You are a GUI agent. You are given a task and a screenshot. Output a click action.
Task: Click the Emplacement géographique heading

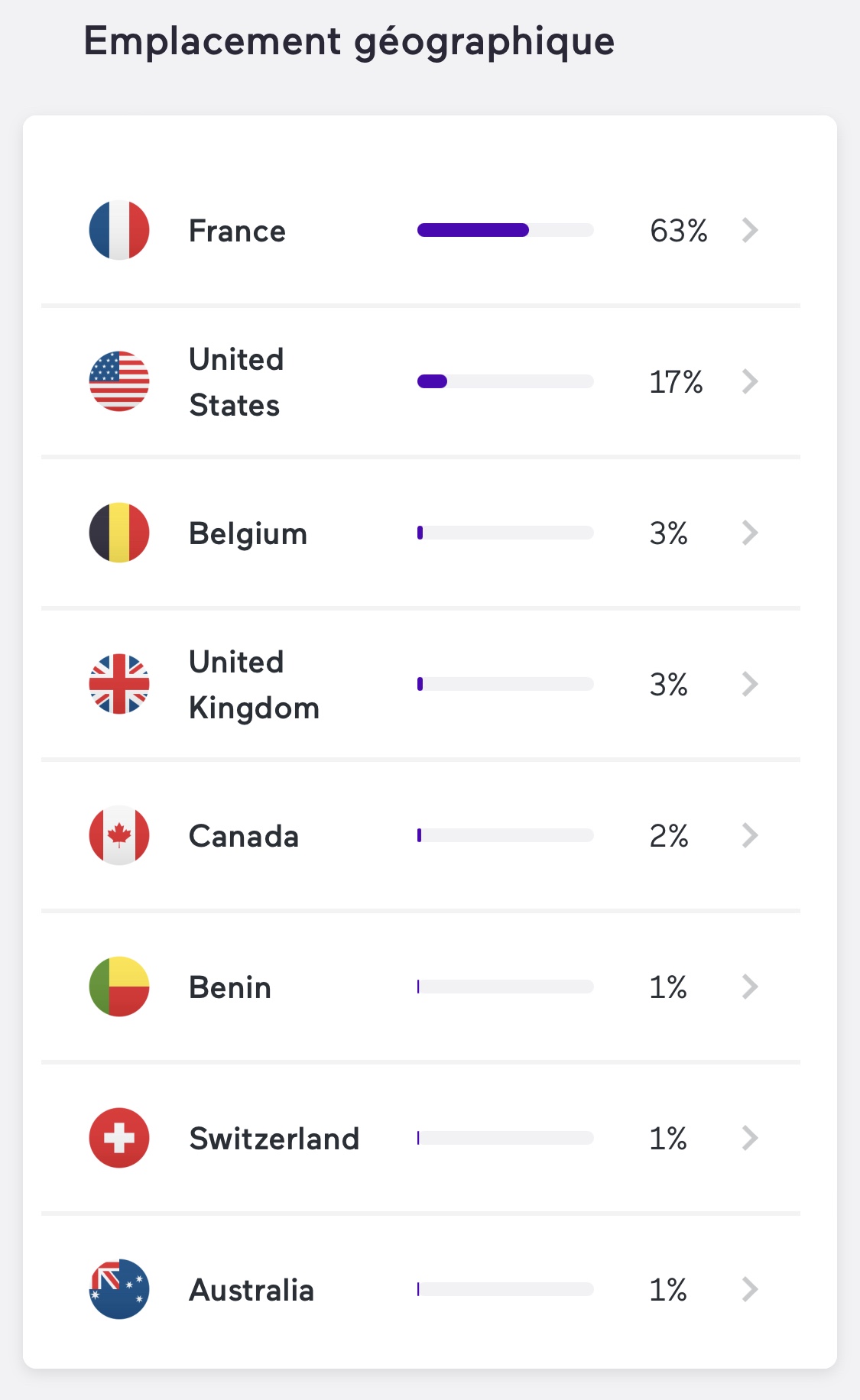point(349,41)
